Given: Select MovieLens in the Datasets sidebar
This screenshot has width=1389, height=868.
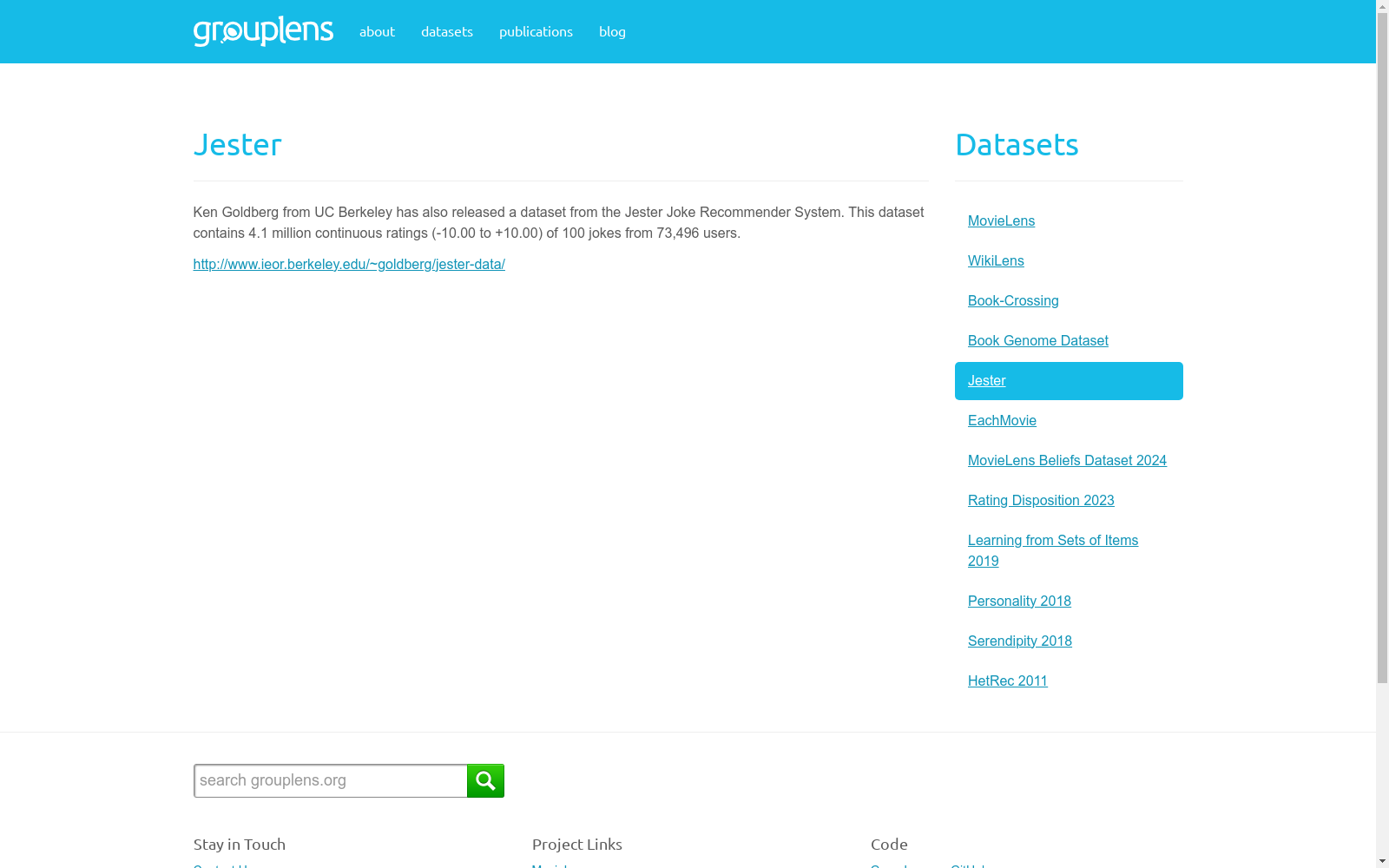Looking at the screenshot, I should point(1001,220).
